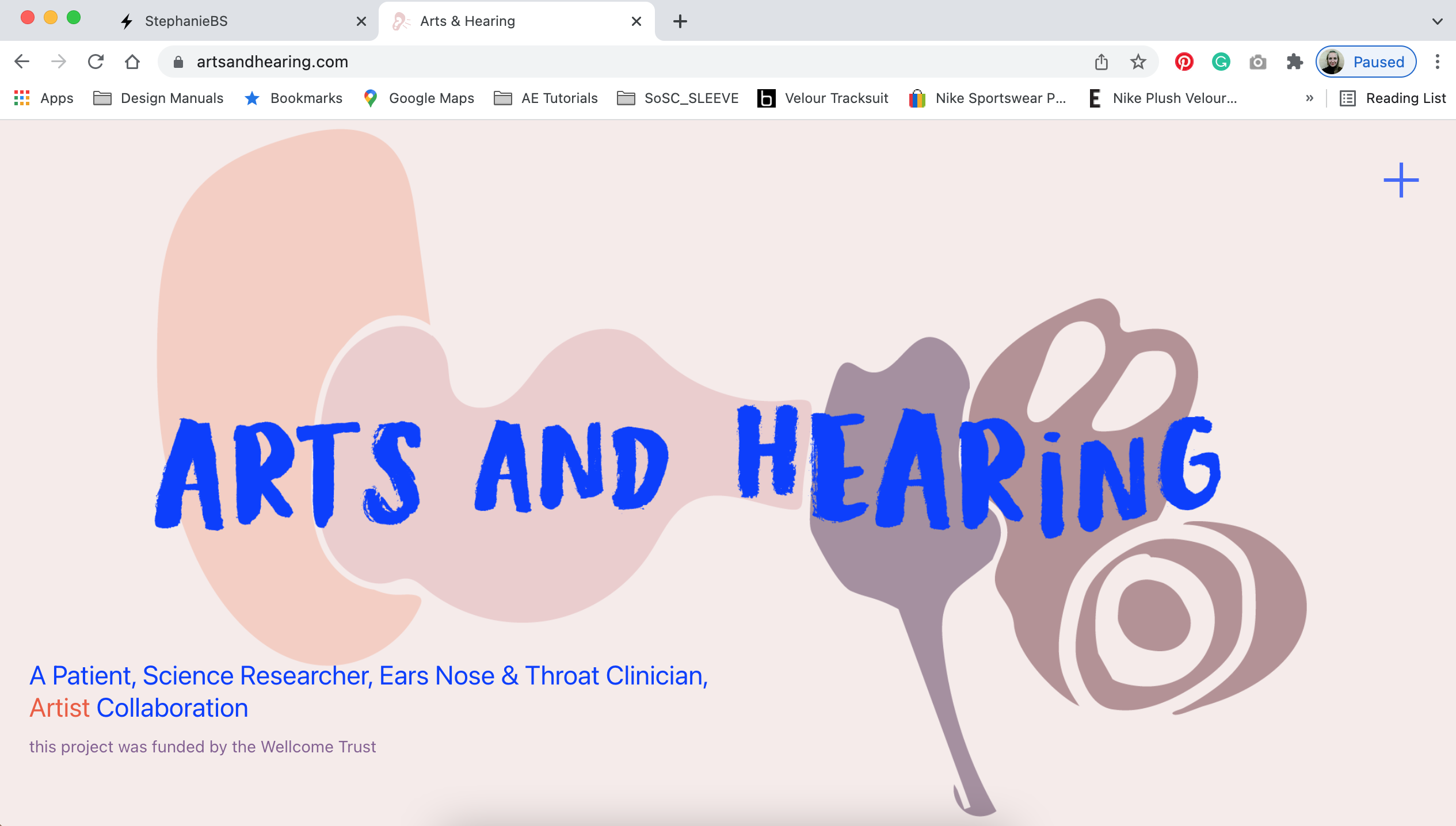Go to the browser home page
The image size is (1456, 826).
pyautogui.click(x=132, y=62)
